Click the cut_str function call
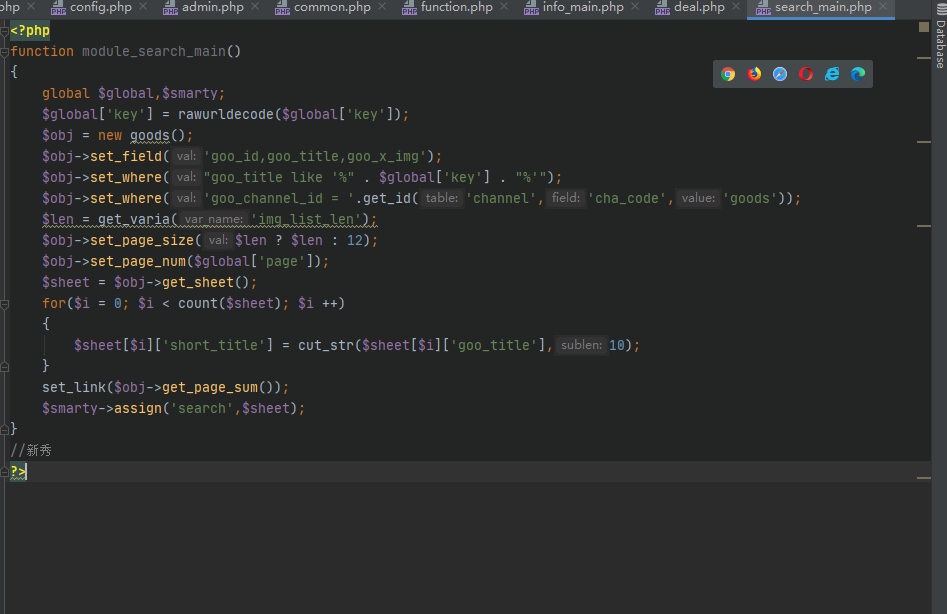 tap(326, 345)
